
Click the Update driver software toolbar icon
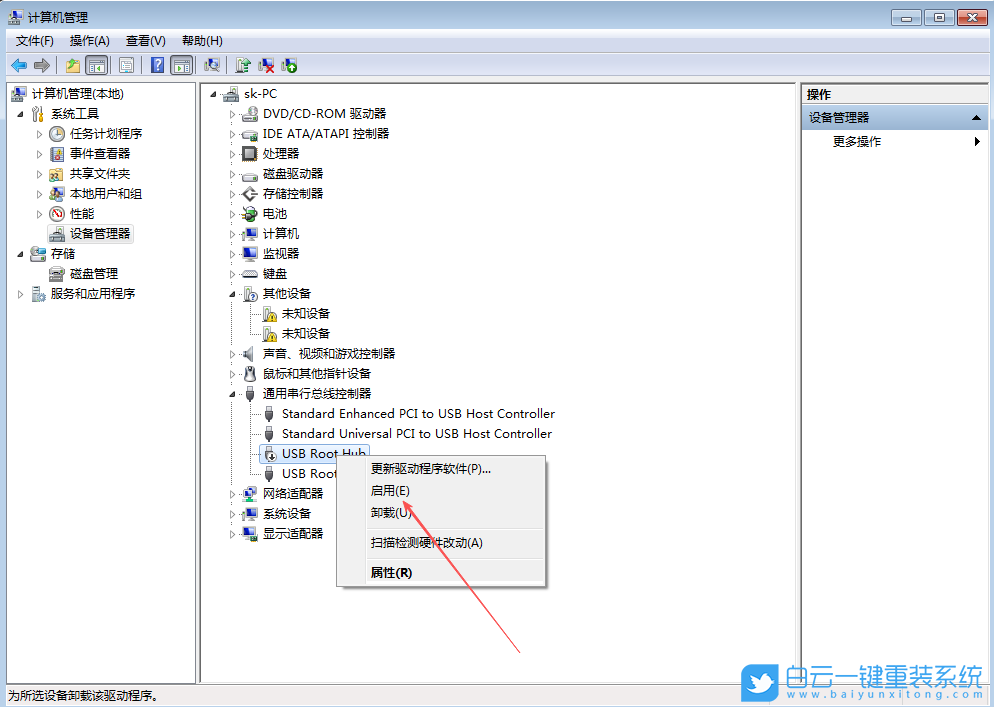[245, 65]
